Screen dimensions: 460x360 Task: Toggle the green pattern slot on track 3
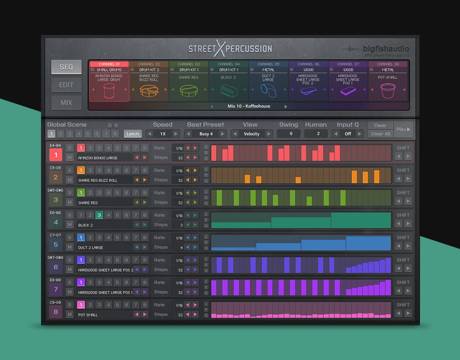(81, 193)
